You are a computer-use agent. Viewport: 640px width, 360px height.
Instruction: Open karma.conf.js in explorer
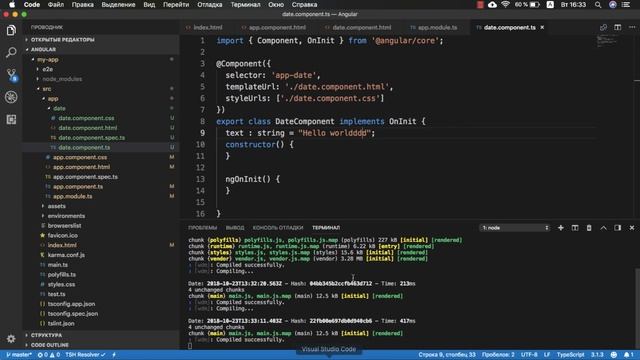(x=66, y=255)
